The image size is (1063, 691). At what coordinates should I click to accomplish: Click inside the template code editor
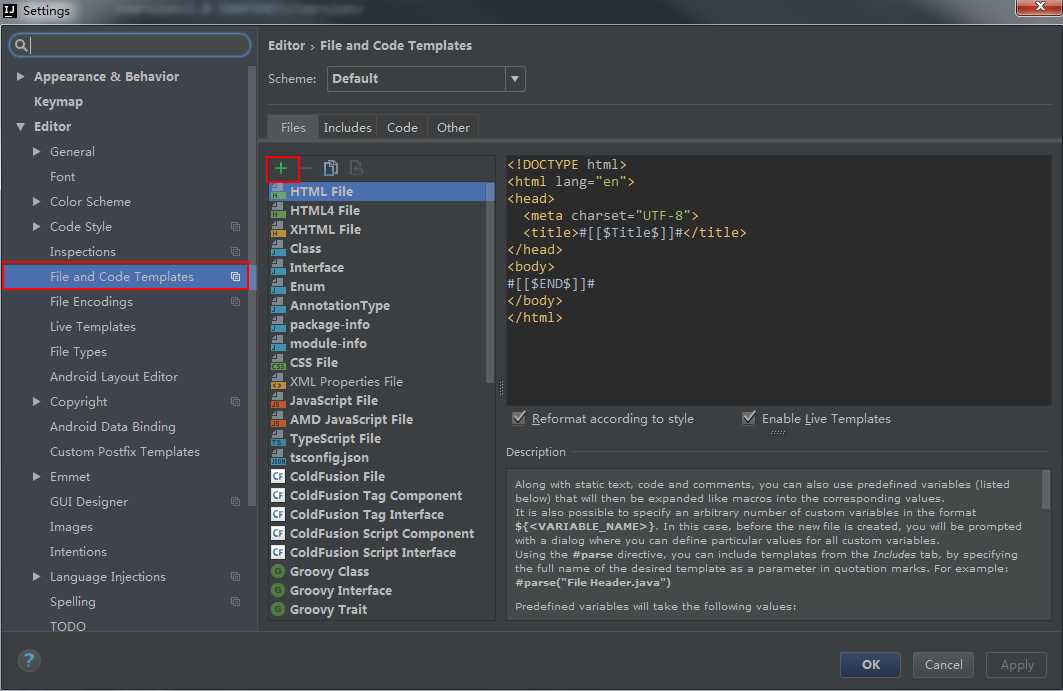point(778,280)
